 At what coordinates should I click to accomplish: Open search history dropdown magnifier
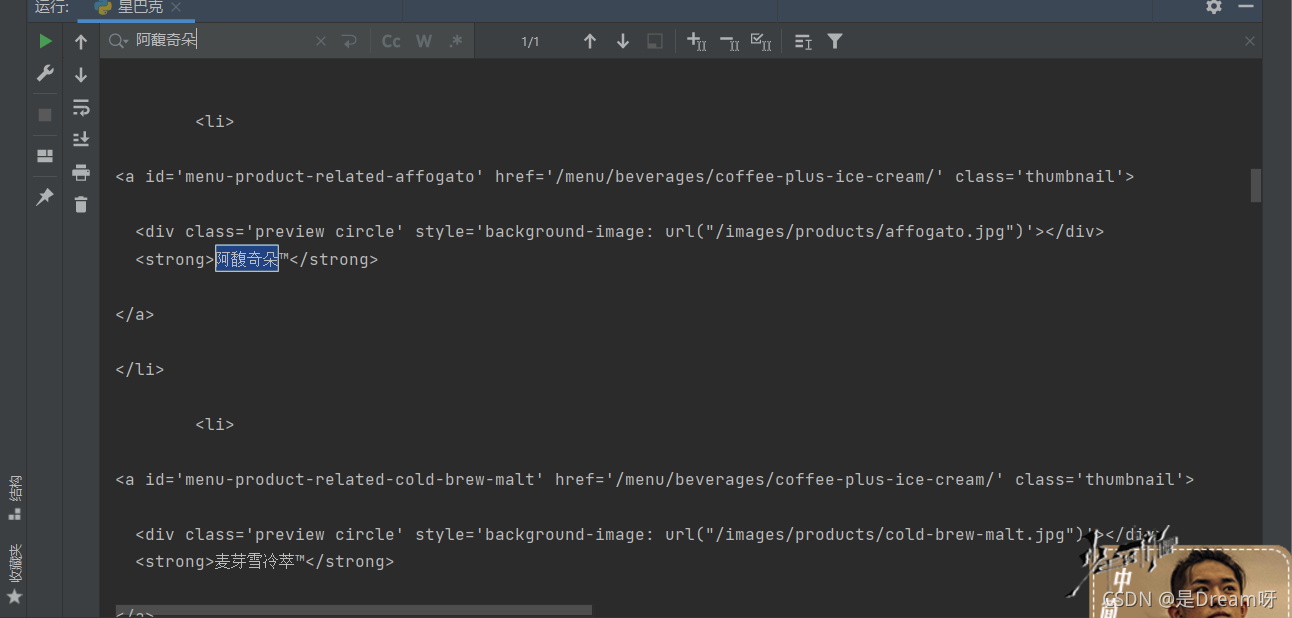click(x=119, y=41)
